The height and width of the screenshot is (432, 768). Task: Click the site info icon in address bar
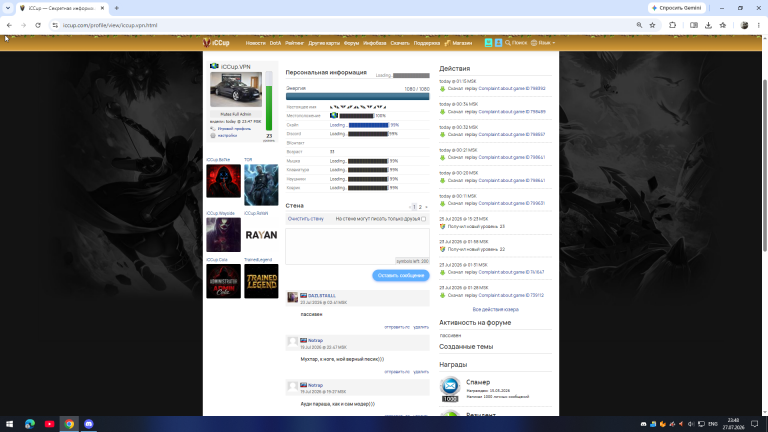point(55,25)
